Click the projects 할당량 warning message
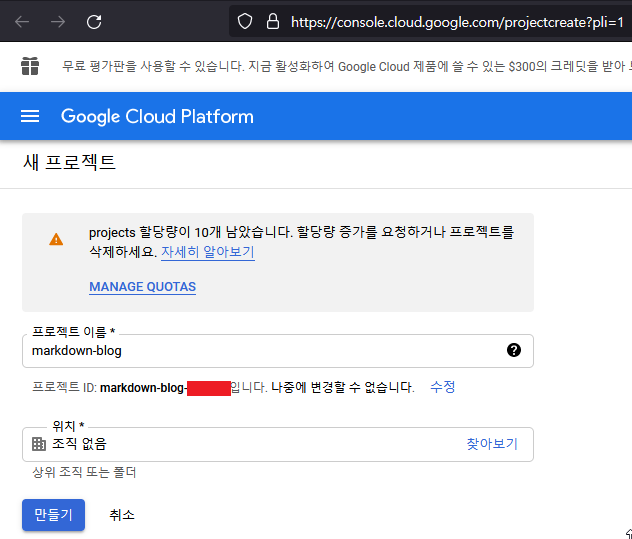This screenshot has height=539, width=632. [x=301, y=242]
